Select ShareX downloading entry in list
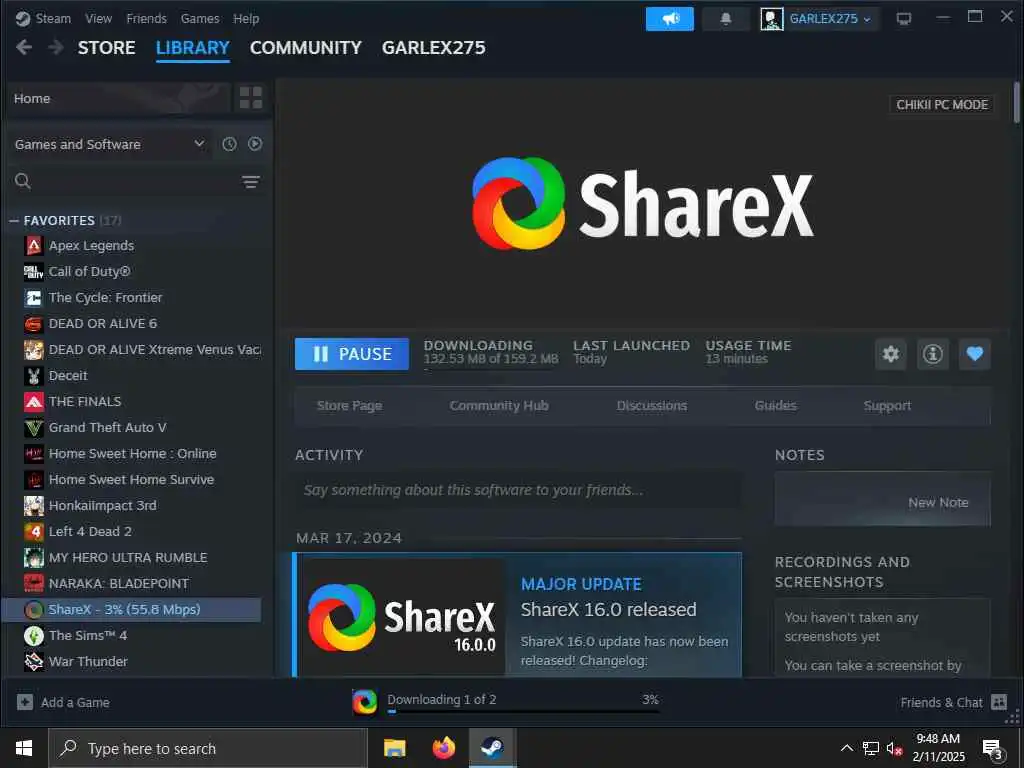The width and height of the screenshot is (1024, 768). click(131, 610)
